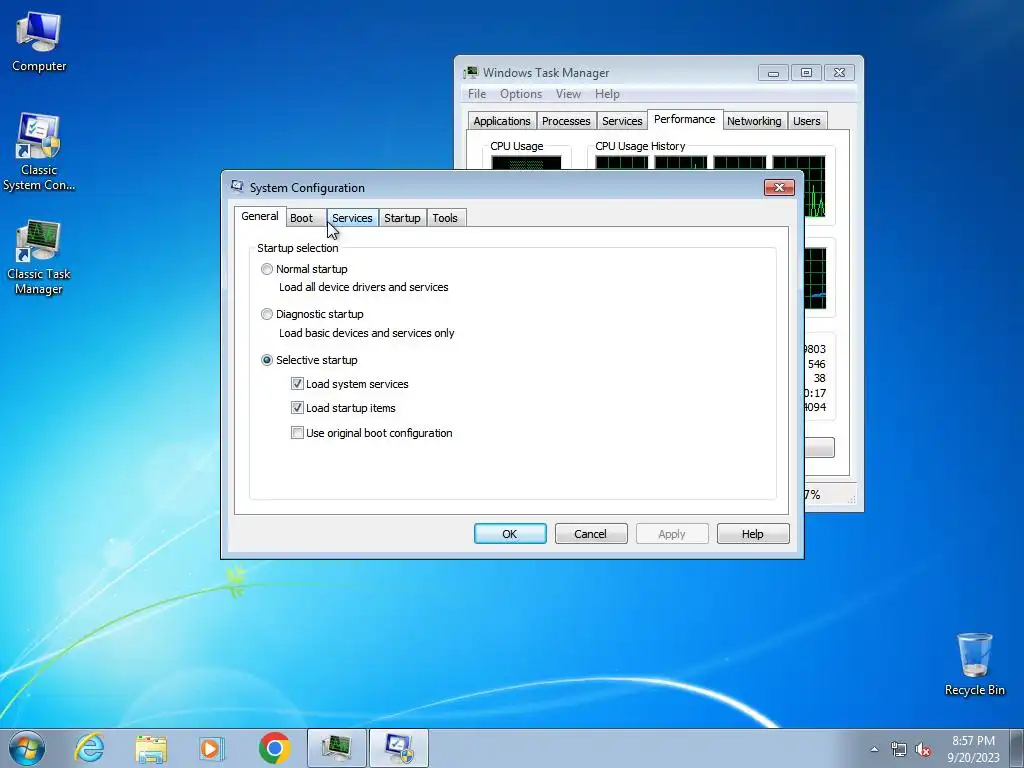1024x768 pixels.
Task: Open the Options menu in Task Manager
Action: click(x=520, y=94)
